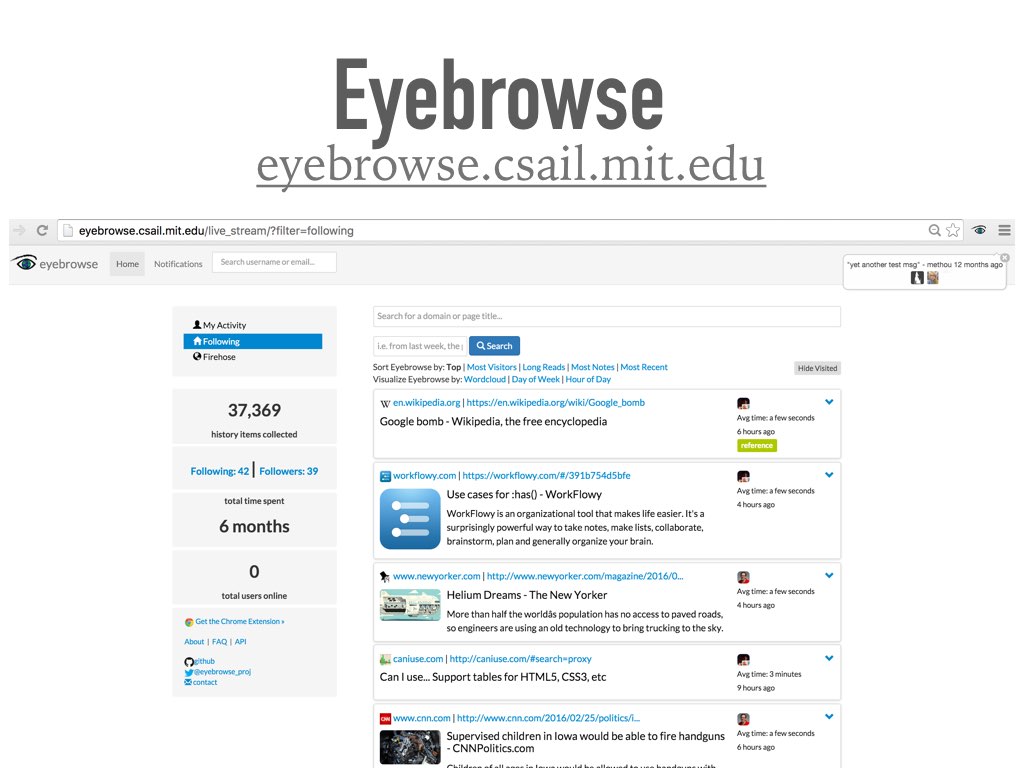The image size is (1024, 768).
Task: Visualize by Hour of Day
Action: tap(588, 379)
